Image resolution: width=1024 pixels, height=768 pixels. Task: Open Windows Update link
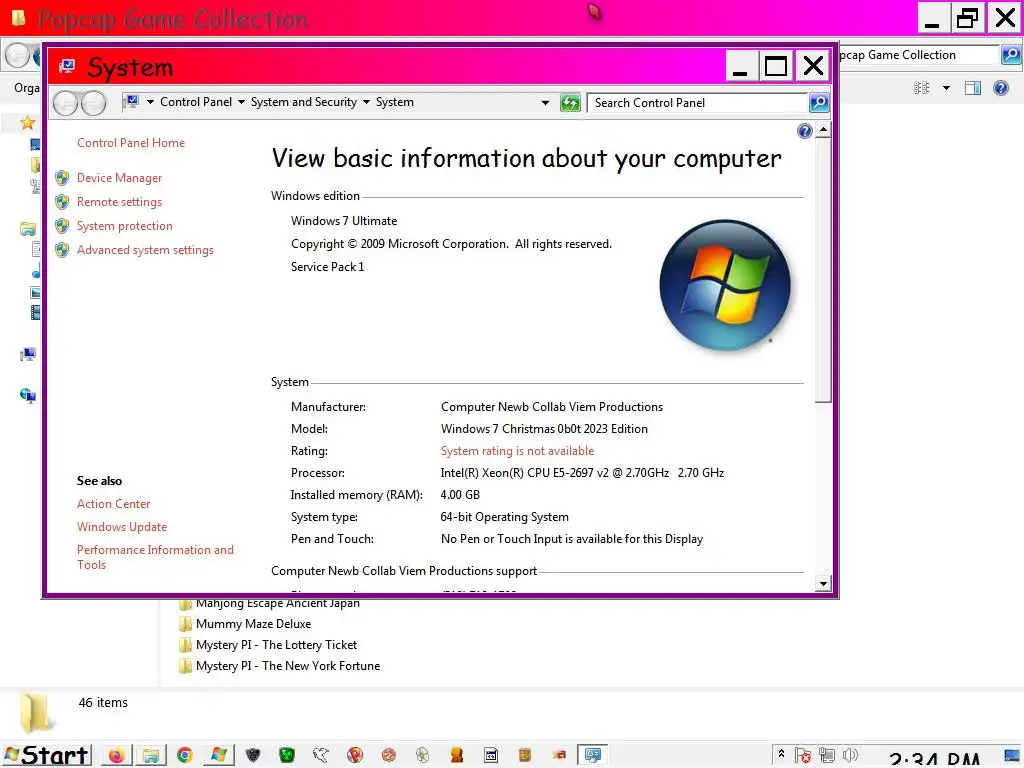[x=122, y=526]
